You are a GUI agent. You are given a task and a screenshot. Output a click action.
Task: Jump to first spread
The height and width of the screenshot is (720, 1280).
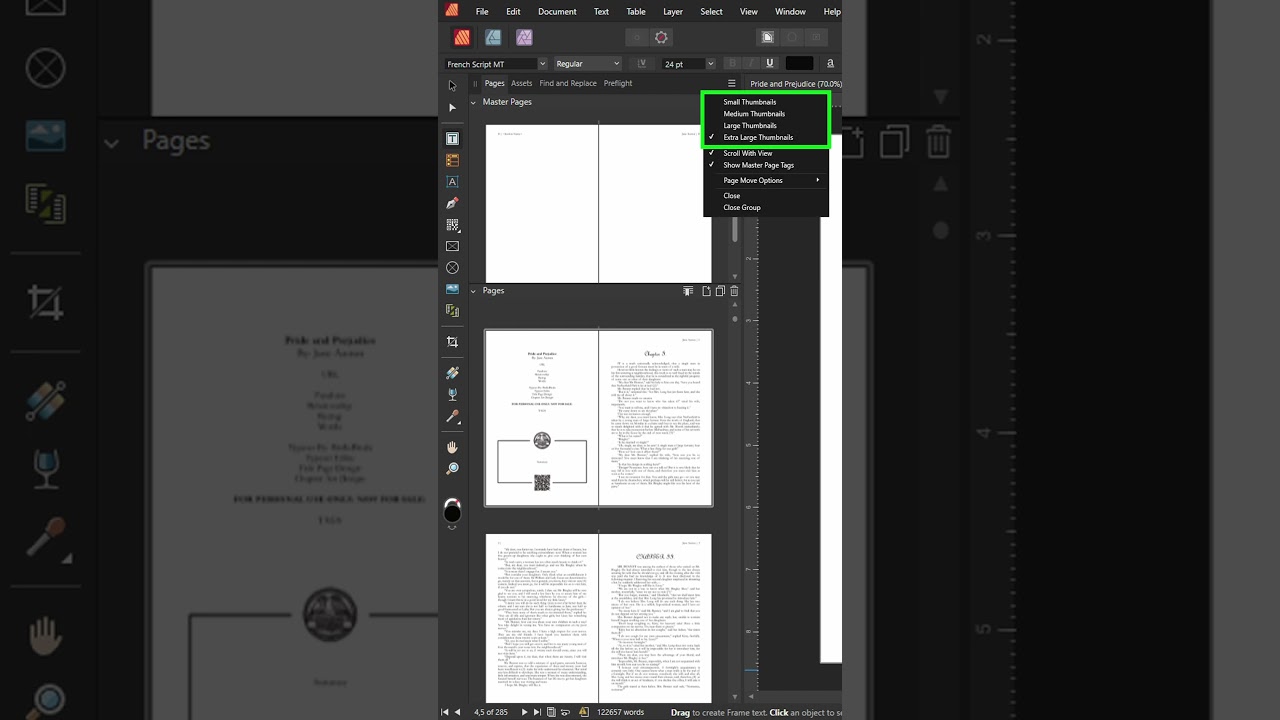click(446, 712)
